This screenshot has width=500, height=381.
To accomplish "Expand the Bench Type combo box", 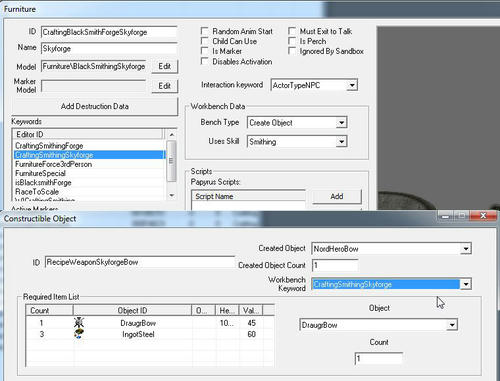I will (341, 123).
